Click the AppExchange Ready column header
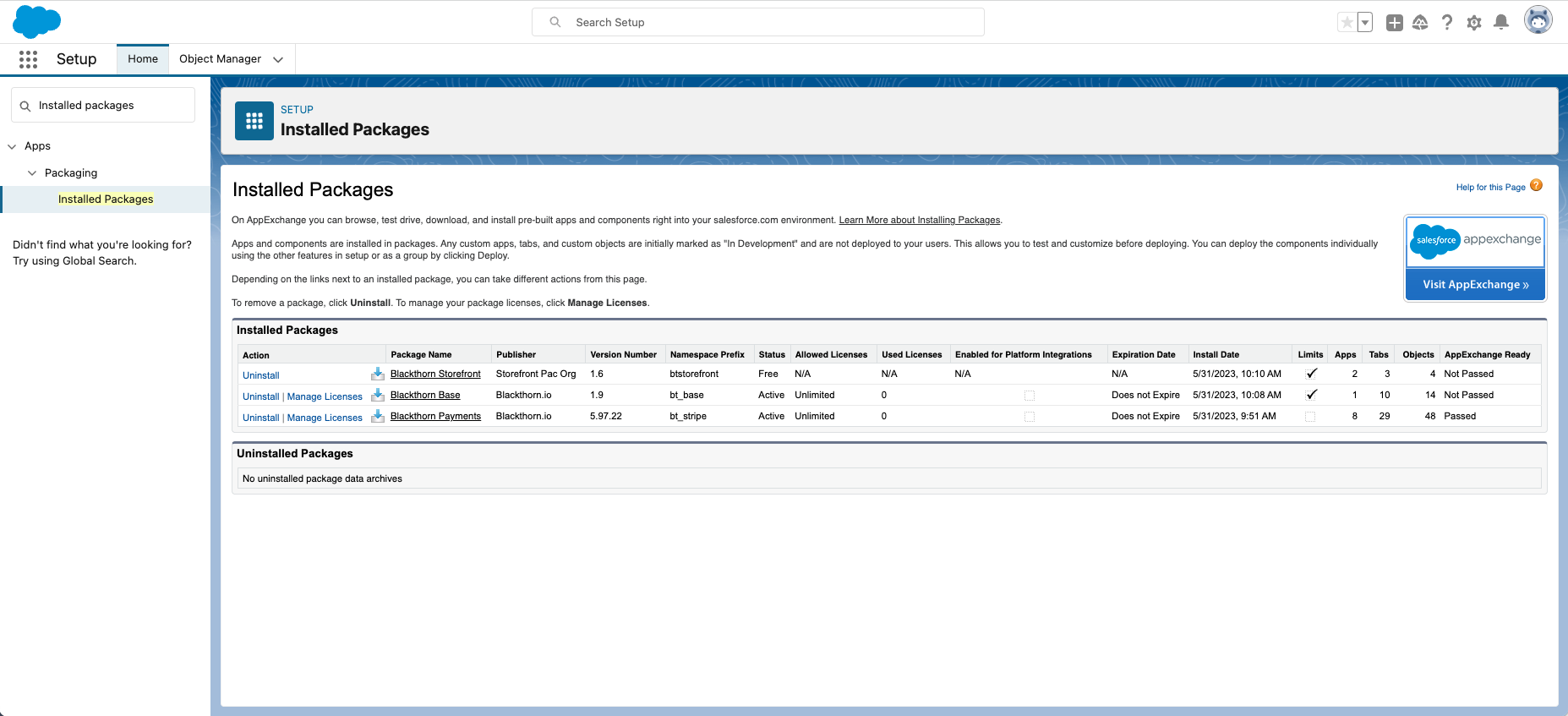This screenshot has width=1568, height=716. point(1488,355)
